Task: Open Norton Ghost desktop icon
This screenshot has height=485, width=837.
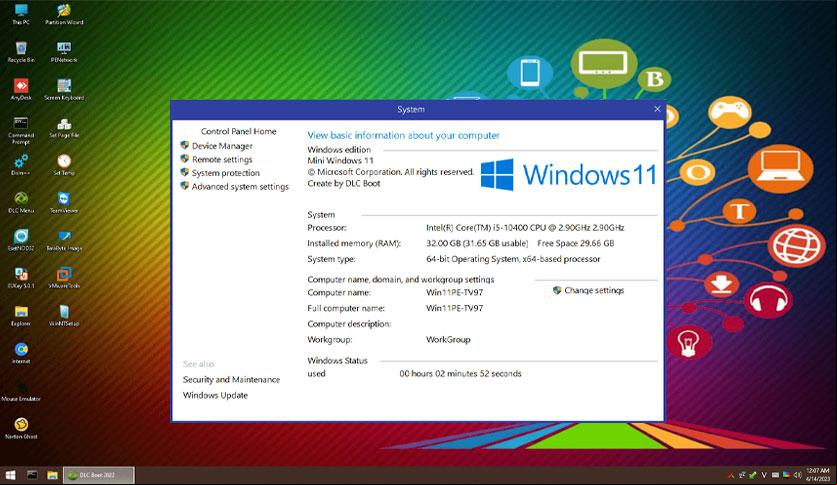Action: 21,428
